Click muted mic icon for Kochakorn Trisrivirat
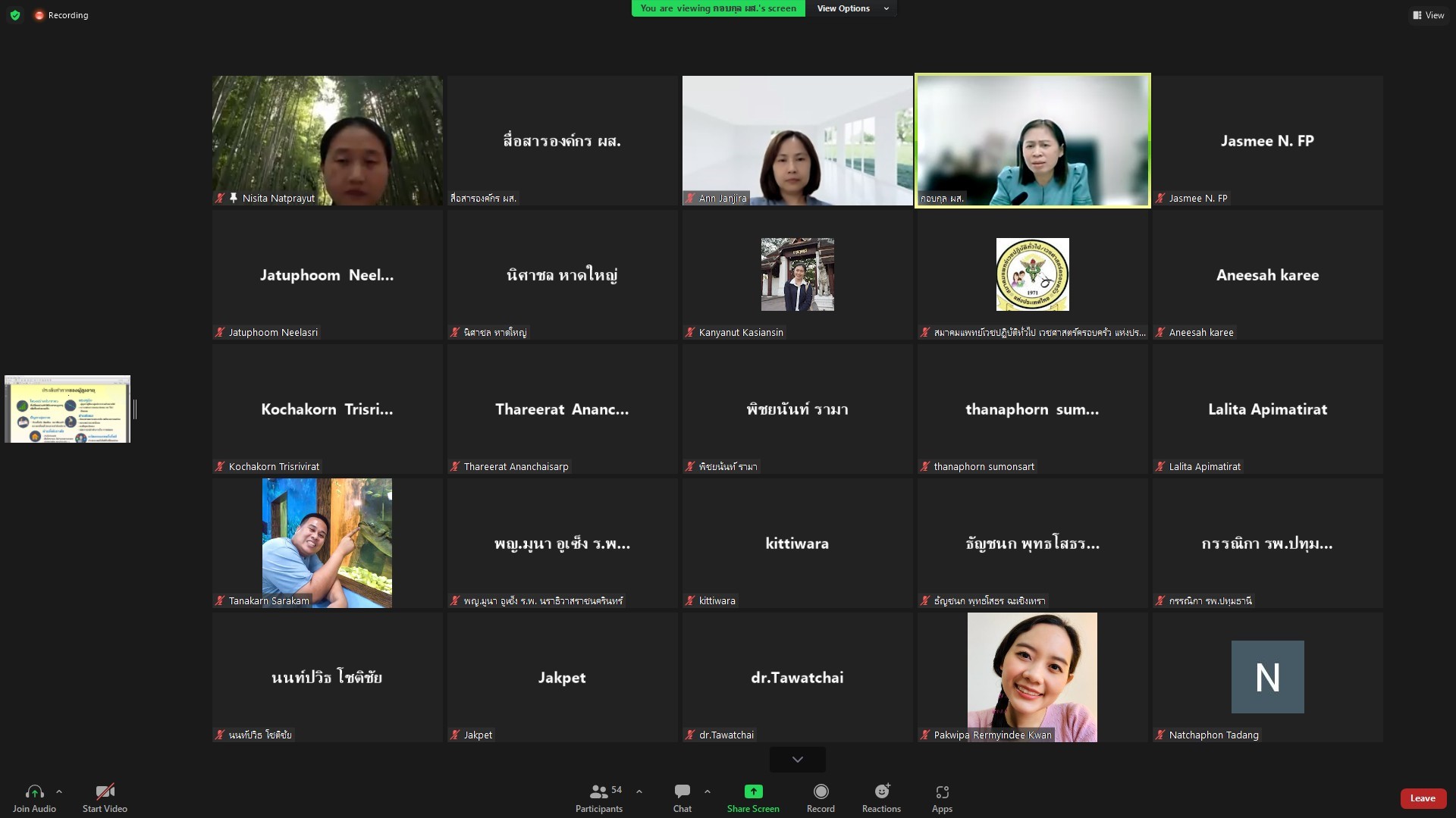1456x818 pixels. [220, 466]
